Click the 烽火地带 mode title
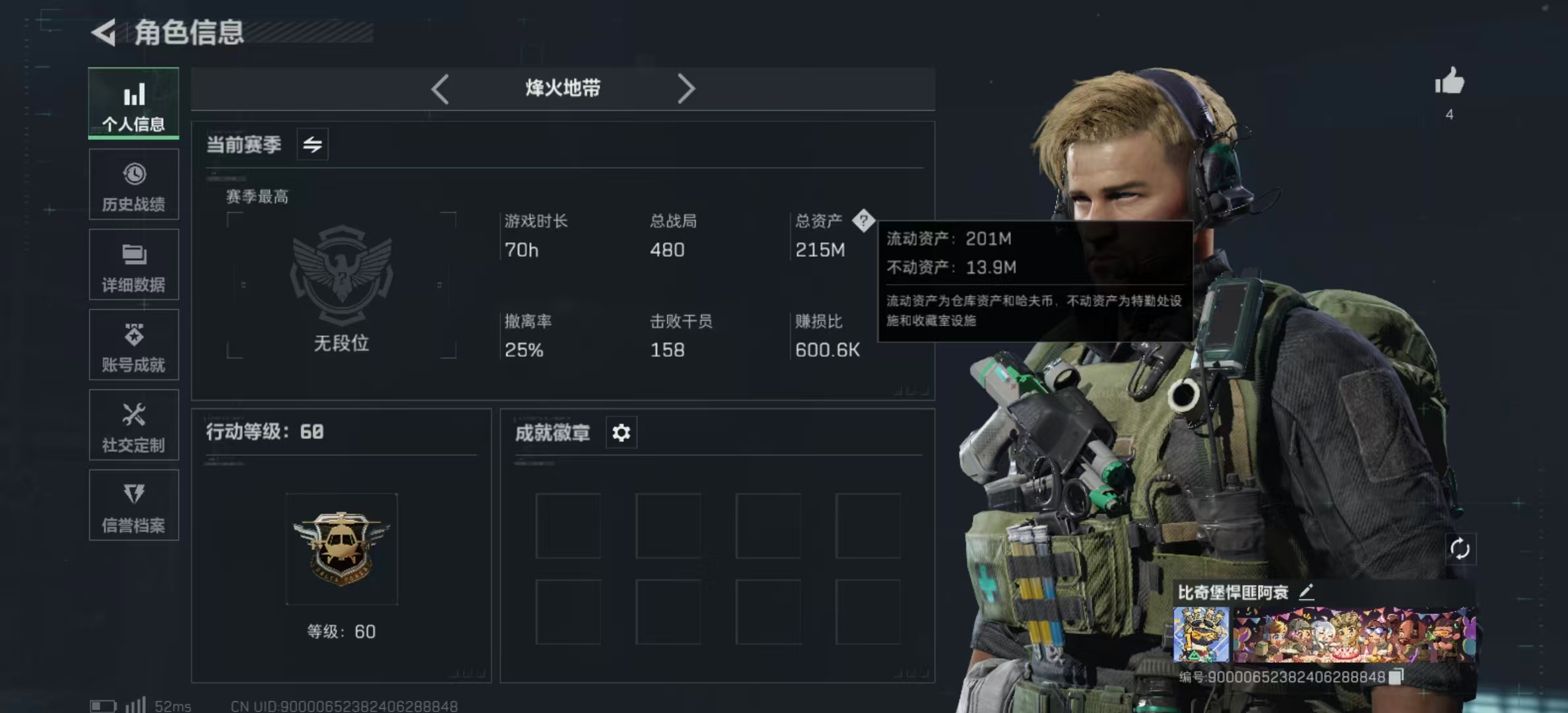Viewport: 1568px width, 713px height. tap(563, 88)
